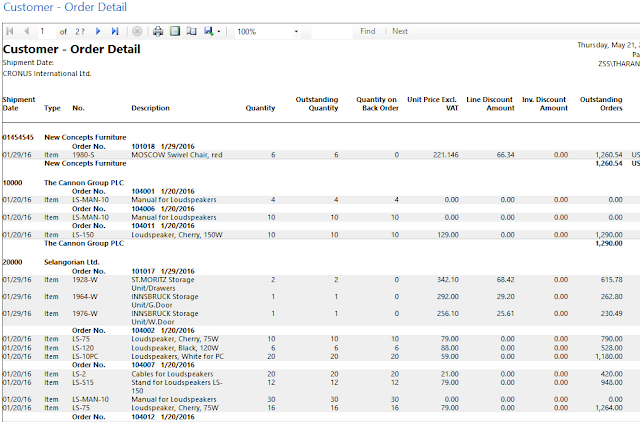Stop report rendering
Screen dimensions: 640x422
(x=137, y=32)
